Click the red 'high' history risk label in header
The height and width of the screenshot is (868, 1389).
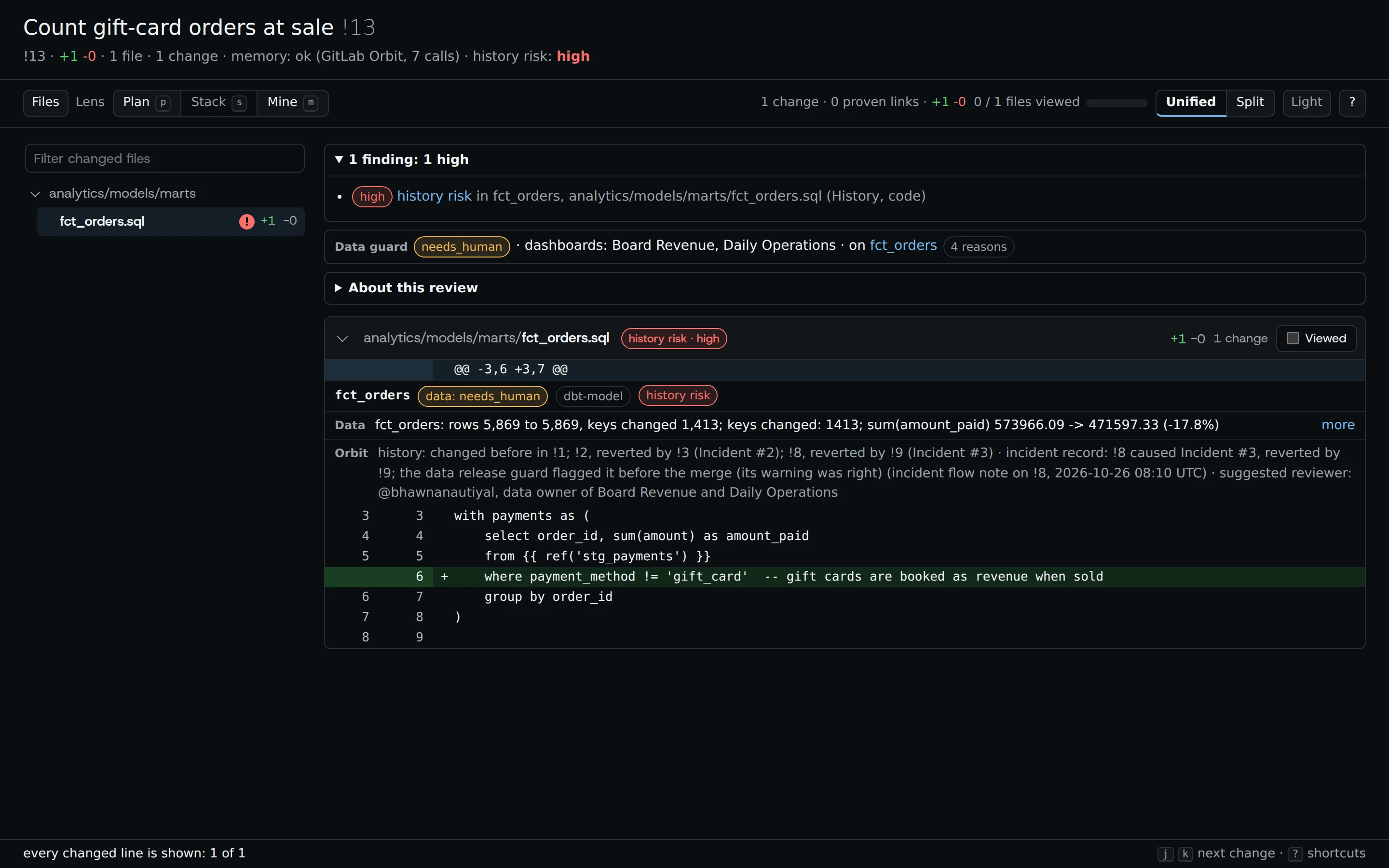(x=573, y=56)
